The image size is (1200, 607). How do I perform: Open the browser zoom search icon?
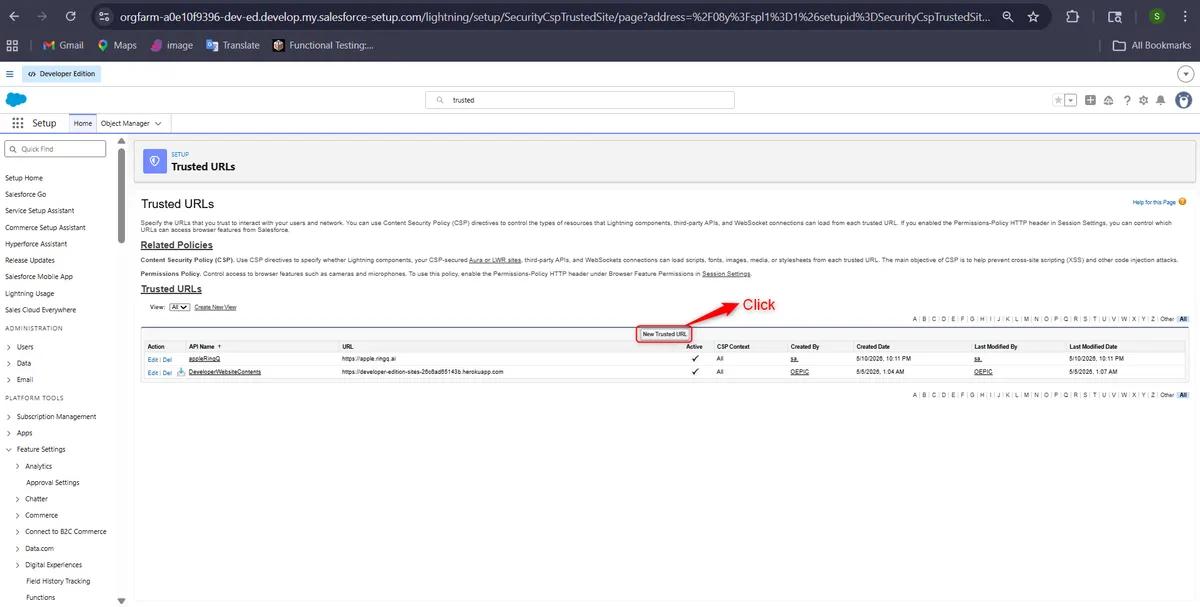pos(1007,17)
